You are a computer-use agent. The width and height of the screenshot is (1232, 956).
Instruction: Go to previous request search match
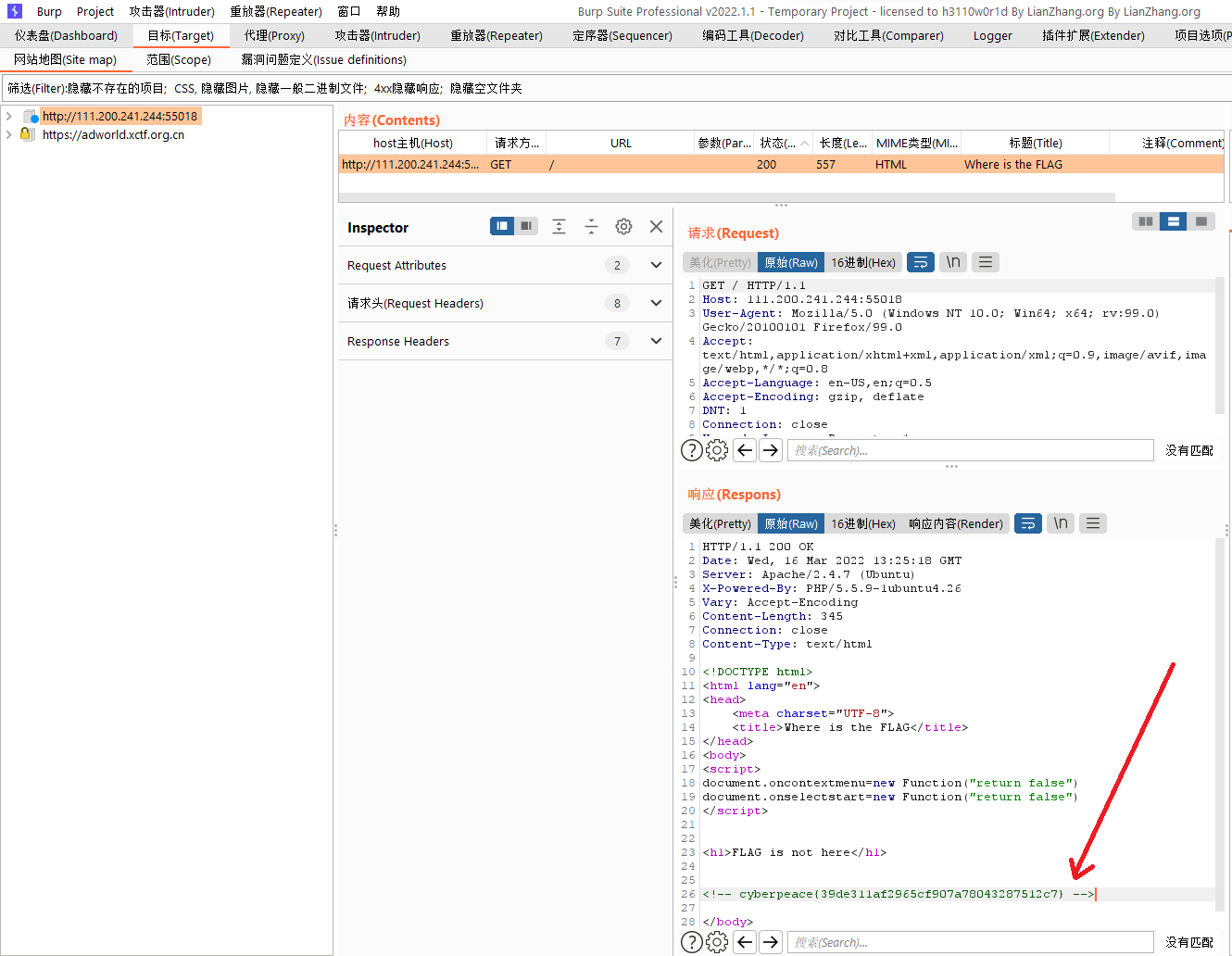tap(745, 450)
